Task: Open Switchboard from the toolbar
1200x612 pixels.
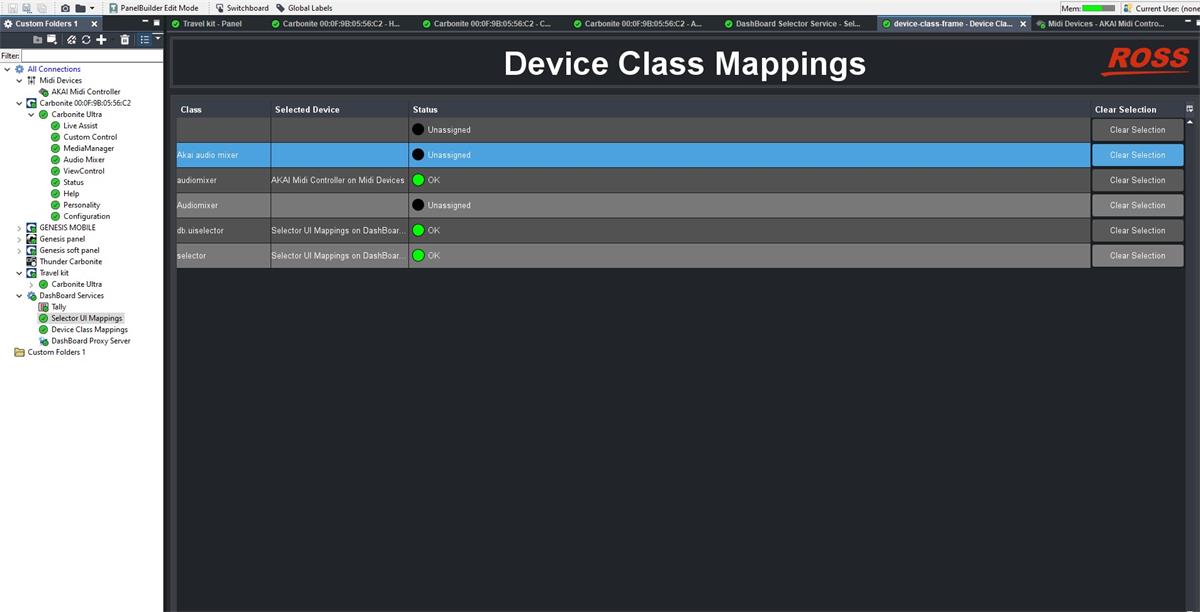Action: (241, 7)
